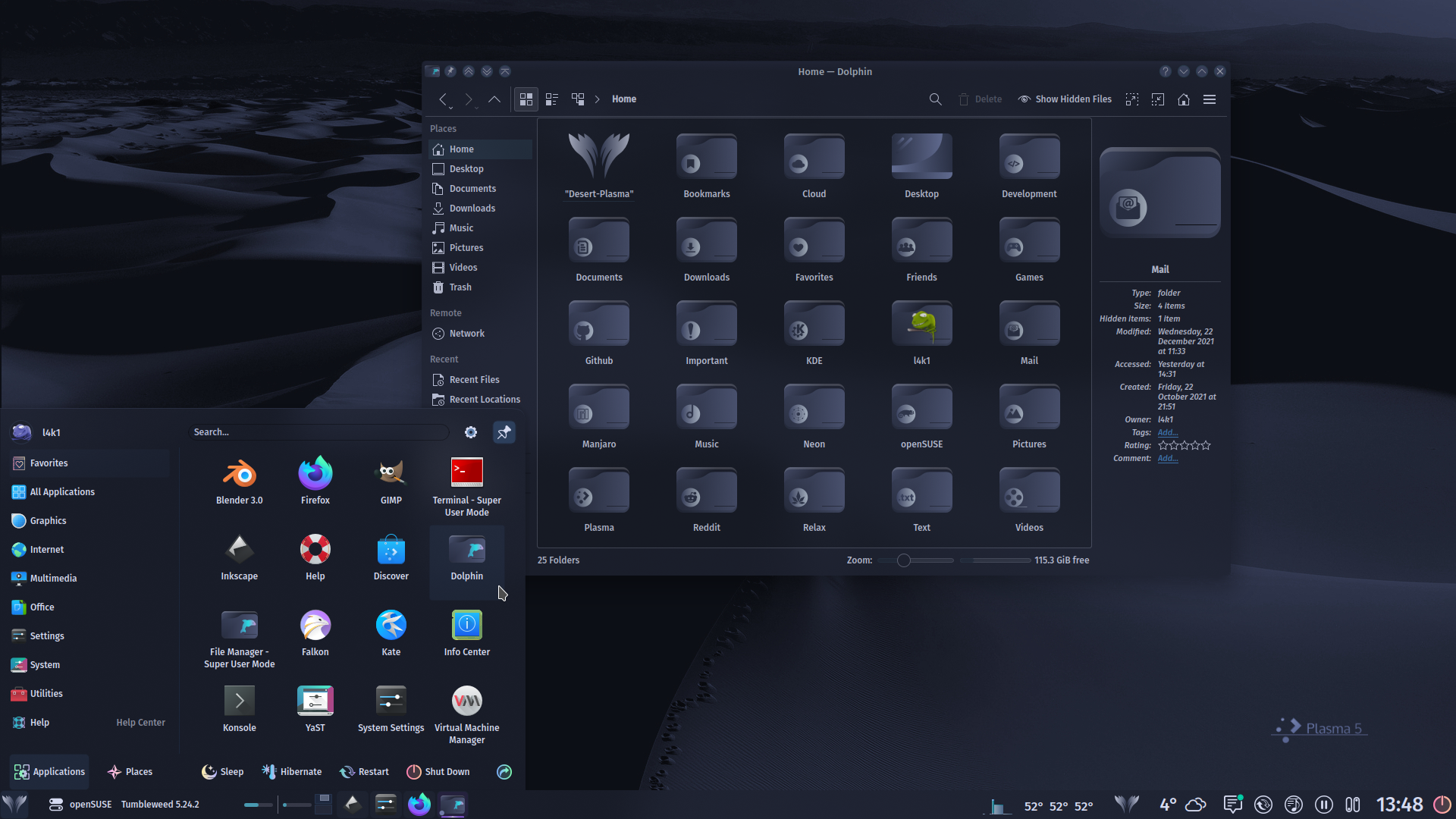Open more session actions icon

point(504,772)
